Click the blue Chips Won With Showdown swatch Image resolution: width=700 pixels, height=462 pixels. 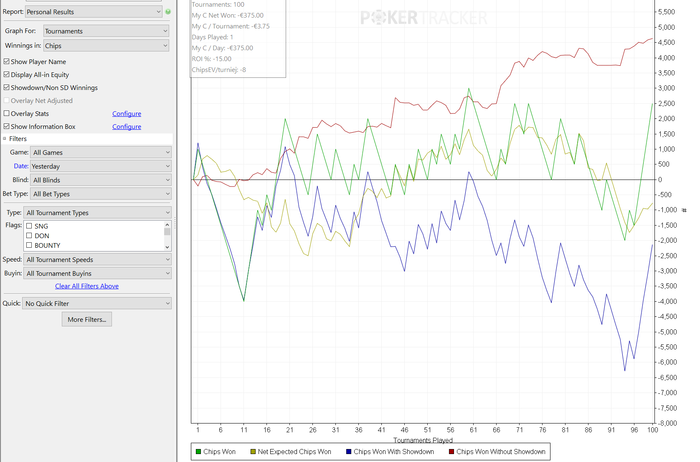pos(349,452)
